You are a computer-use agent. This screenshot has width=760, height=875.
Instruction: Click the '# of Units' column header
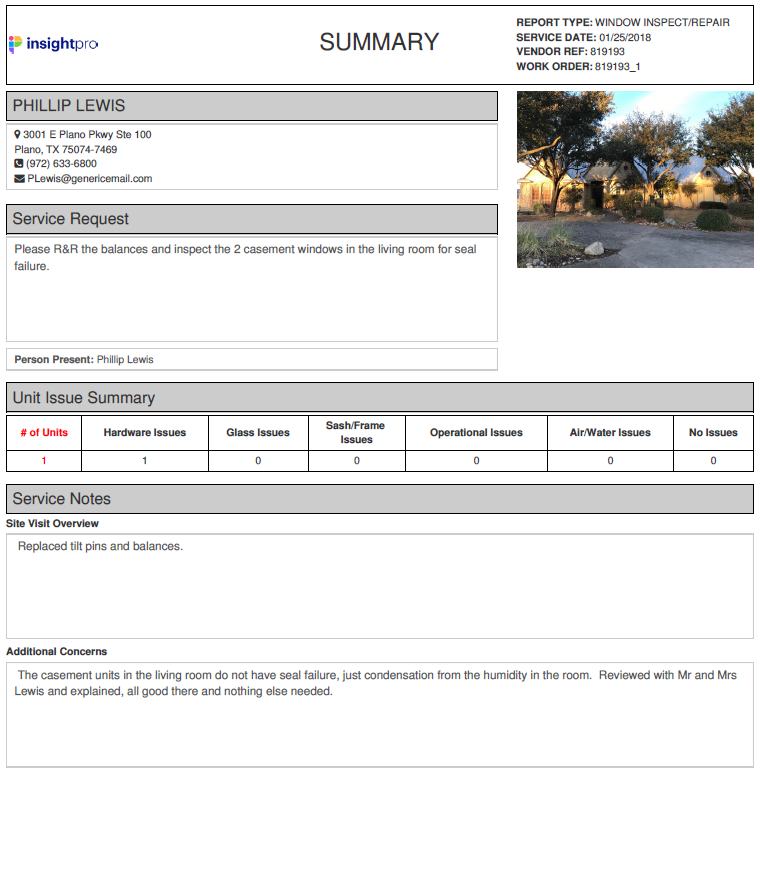(x=44, y=432)
